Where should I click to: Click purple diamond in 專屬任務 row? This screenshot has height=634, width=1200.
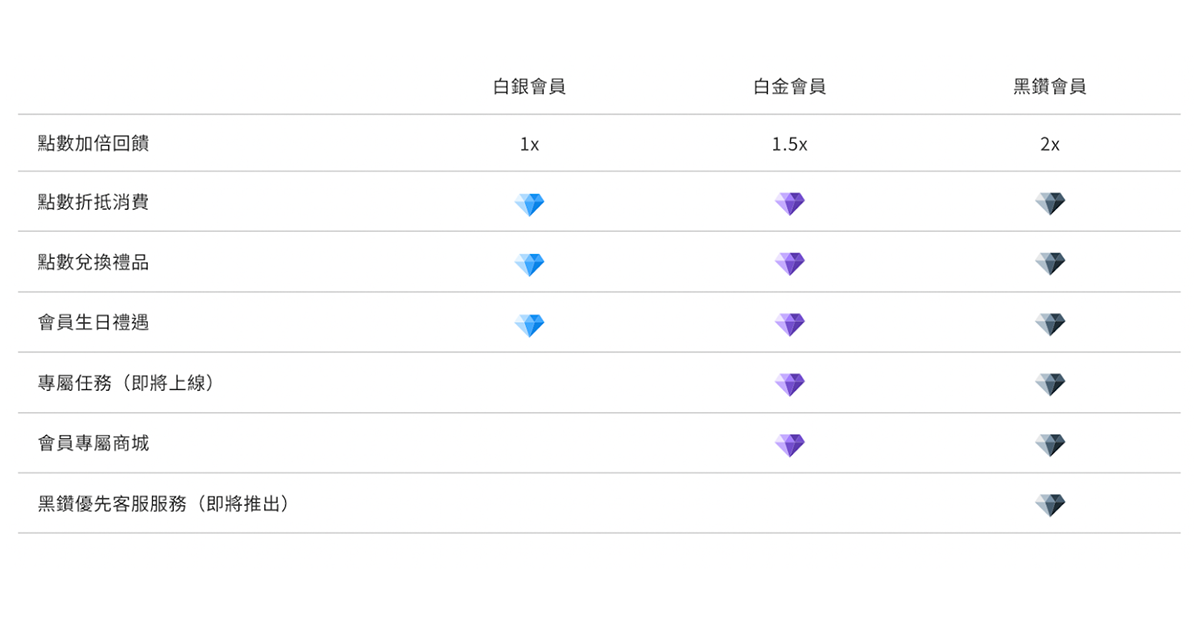point(789,384)
